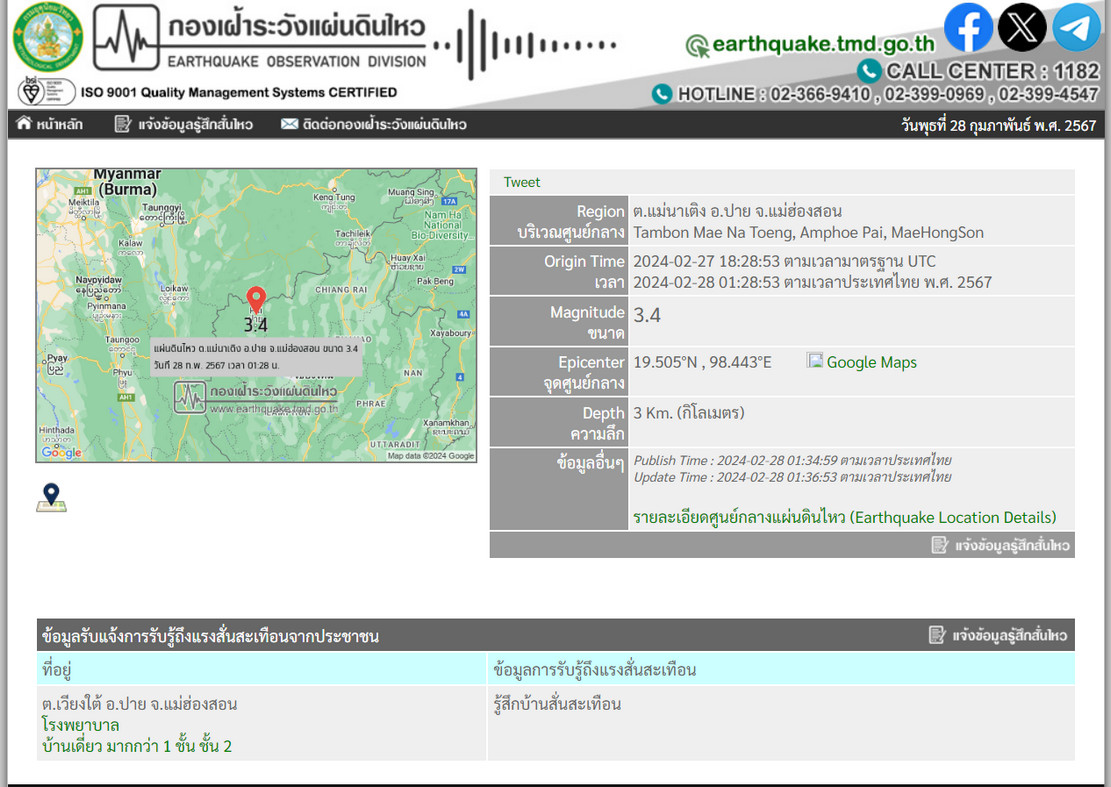Go to หน้าหลัก home menu item
The width and height of the screenshot is (1111, 787).
[x=50, y=125]
